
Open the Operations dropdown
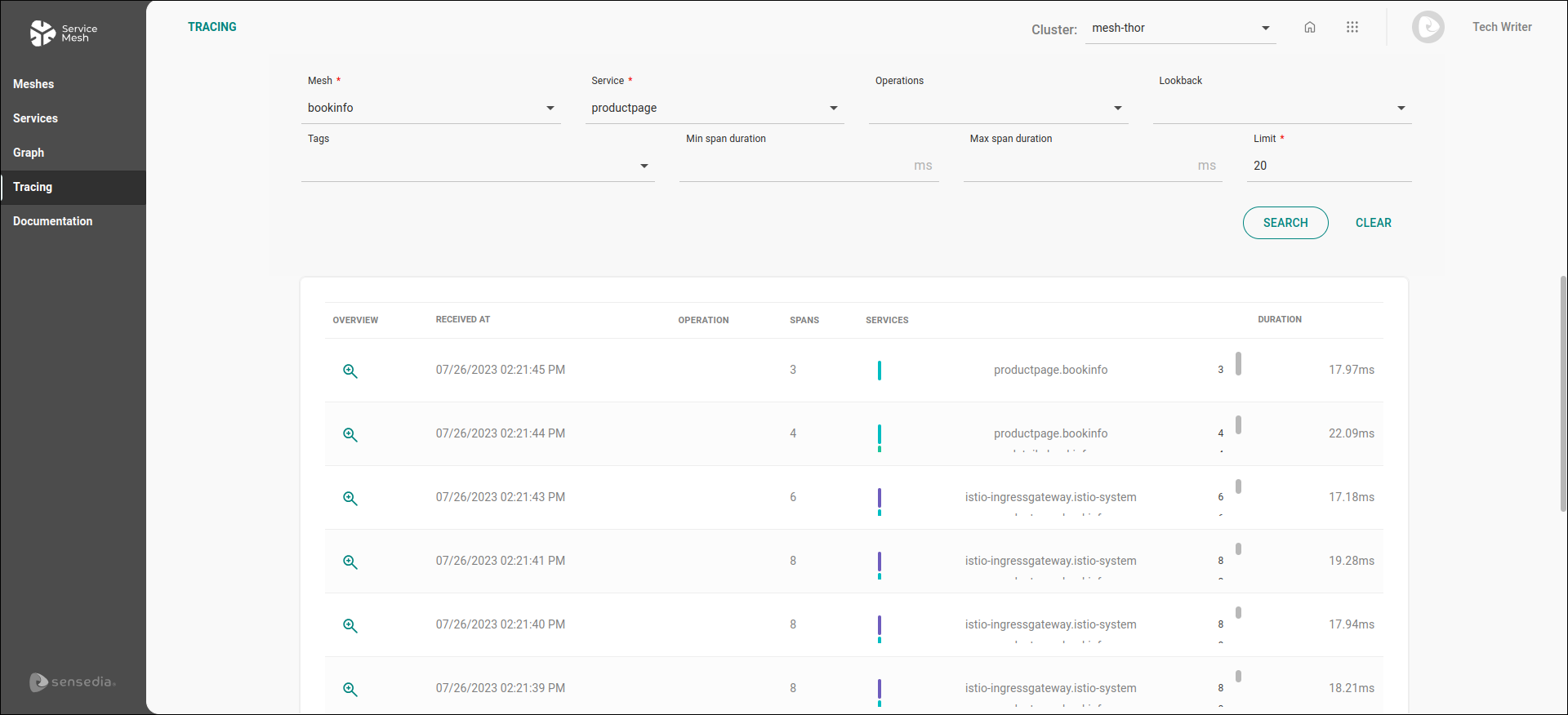pyautogui.click(x=999, y=108)
